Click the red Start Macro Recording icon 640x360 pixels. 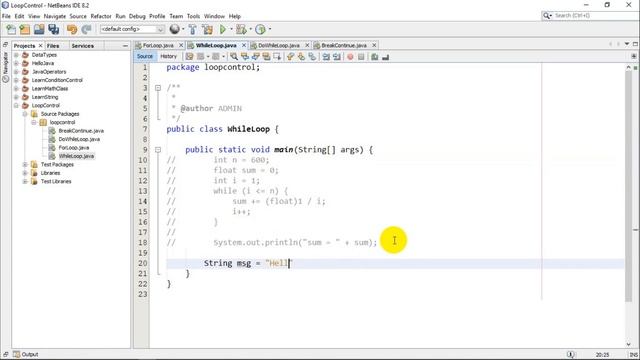(350, 57)
